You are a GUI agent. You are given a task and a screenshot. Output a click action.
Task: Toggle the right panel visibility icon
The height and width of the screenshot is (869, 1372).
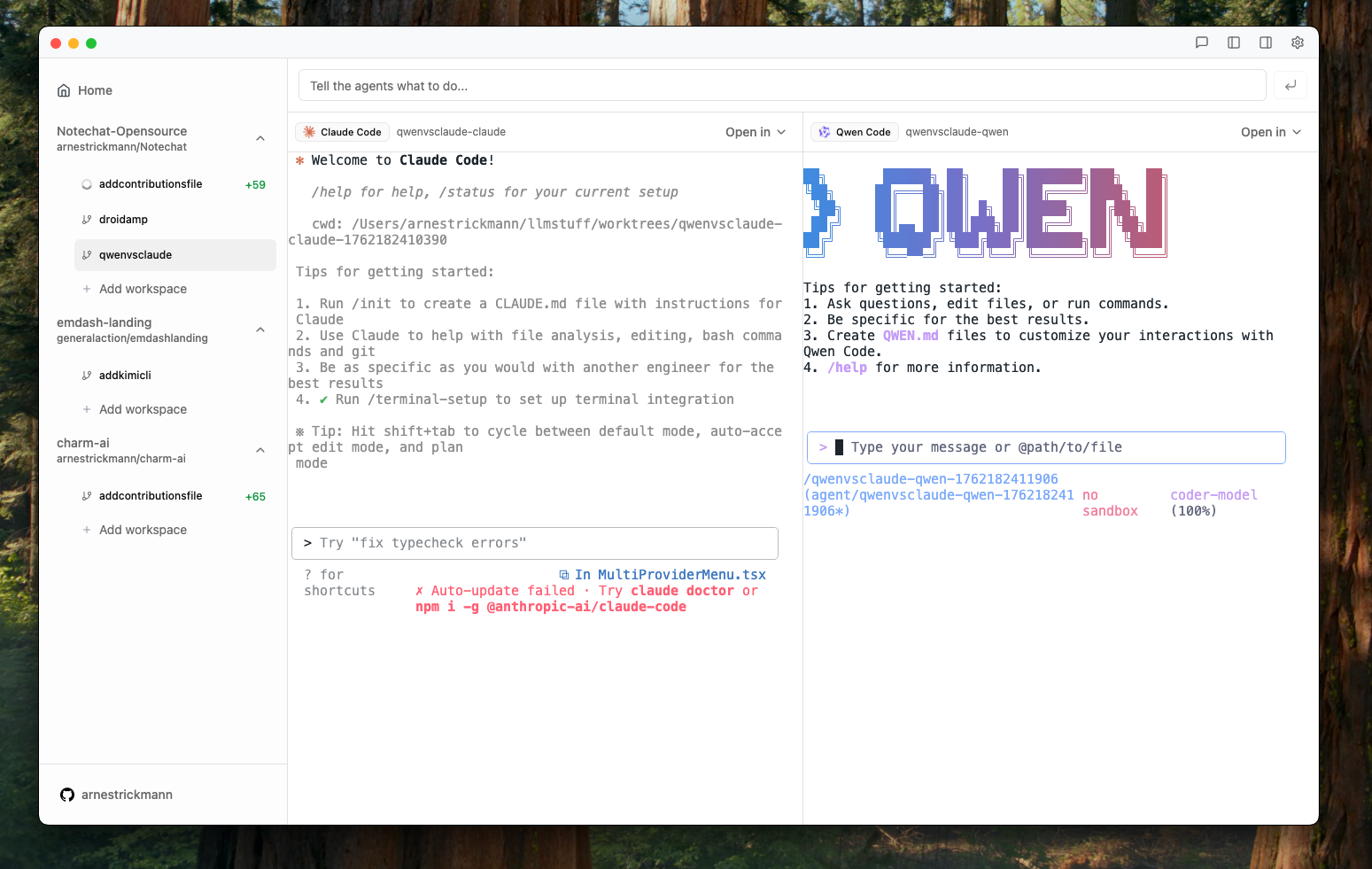(1266, 43)
